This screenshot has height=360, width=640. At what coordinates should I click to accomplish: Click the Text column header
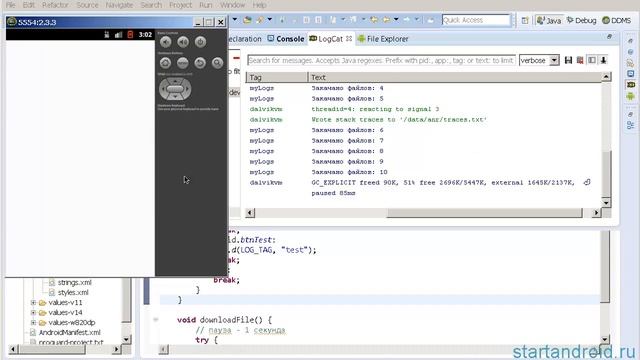click(454, 77)
